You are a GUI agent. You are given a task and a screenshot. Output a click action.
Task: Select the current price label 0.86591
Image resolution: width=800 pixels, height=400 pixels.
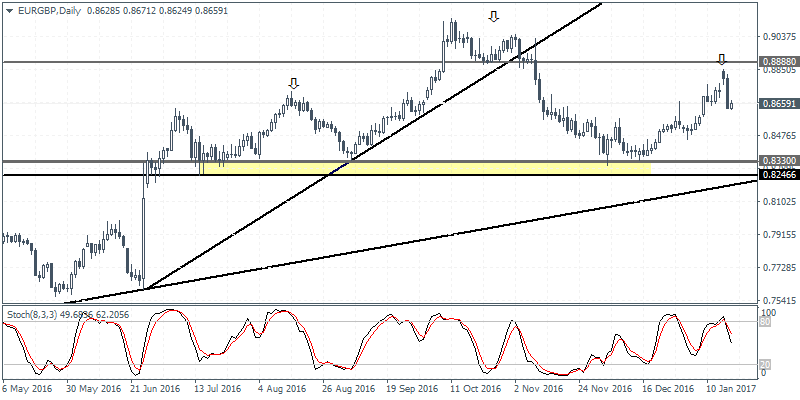tap(776, 103)
